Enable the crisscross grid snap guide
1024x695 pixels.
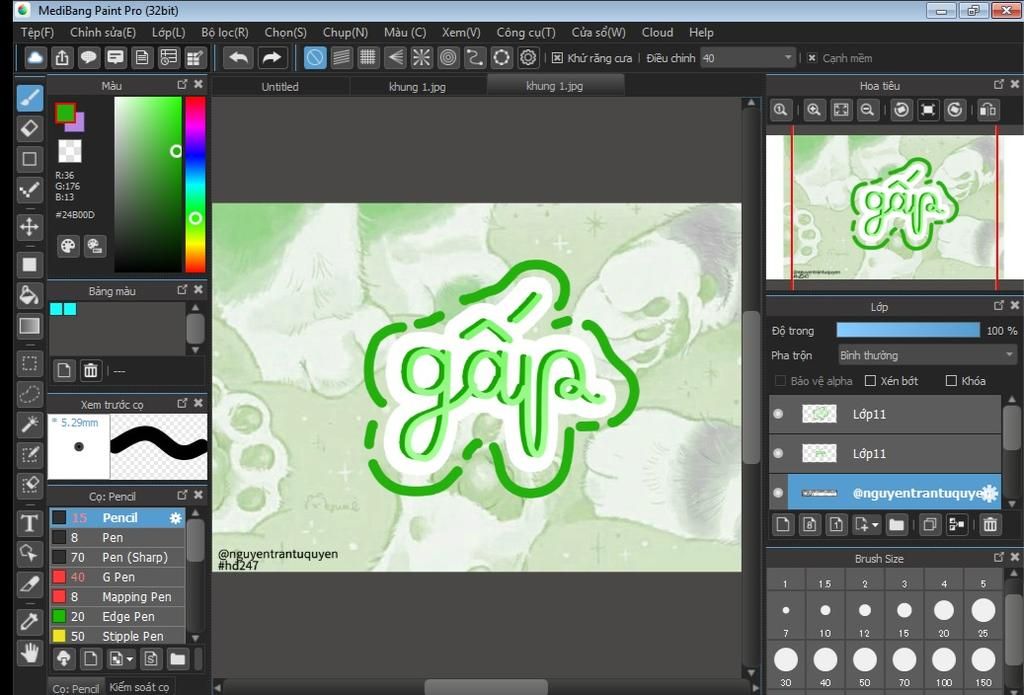368,58
